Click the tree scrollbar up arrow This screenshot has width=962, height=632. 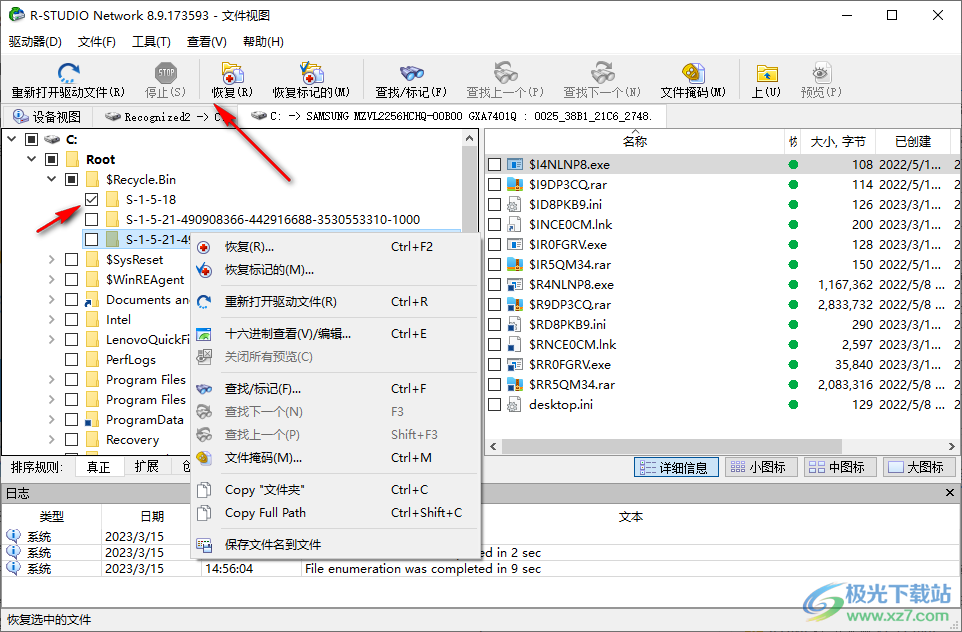point(469,138)
